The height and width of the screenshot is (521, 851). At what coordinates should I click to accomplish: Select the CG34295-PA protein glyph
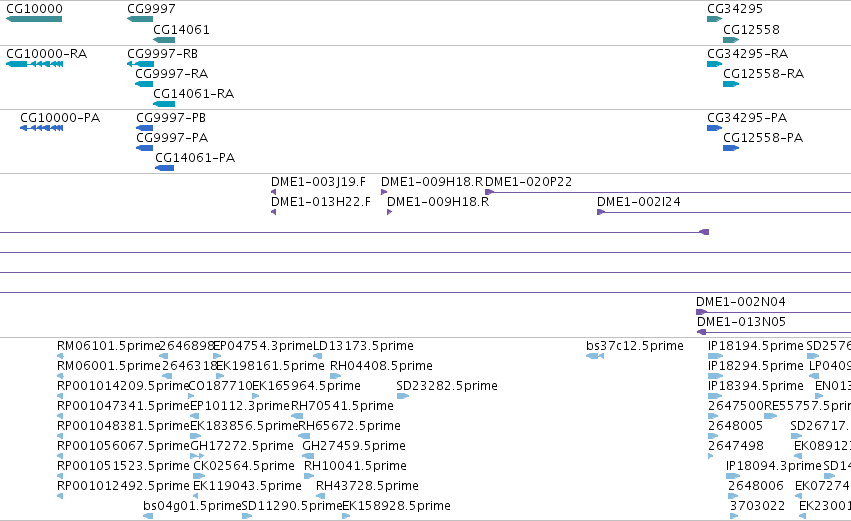(714, 128)
